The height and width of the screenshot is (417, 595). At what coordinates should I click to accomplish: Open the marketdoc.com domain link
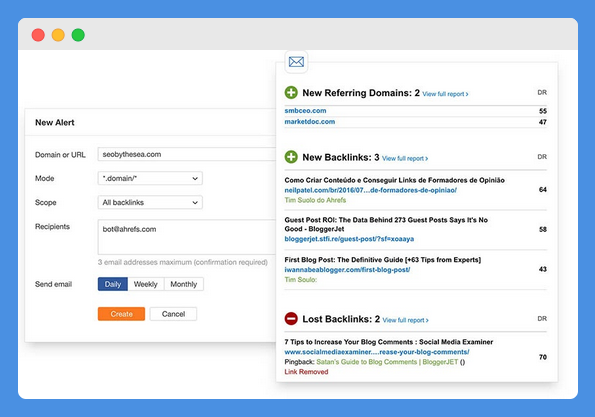(x=310, y=122)
